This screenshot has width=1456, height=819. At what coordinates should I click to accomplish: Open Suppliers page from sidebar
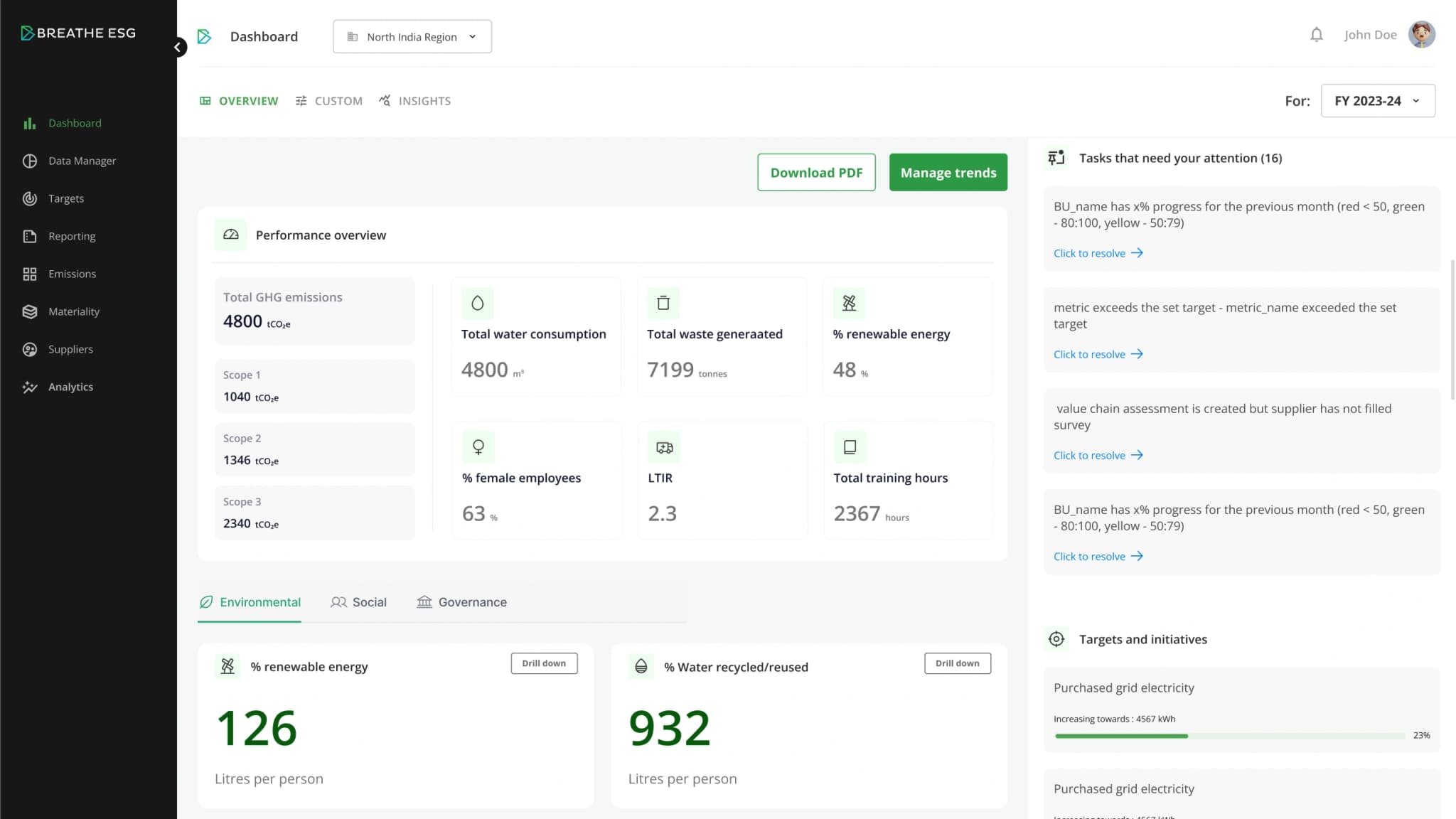[x=70, y=349]
